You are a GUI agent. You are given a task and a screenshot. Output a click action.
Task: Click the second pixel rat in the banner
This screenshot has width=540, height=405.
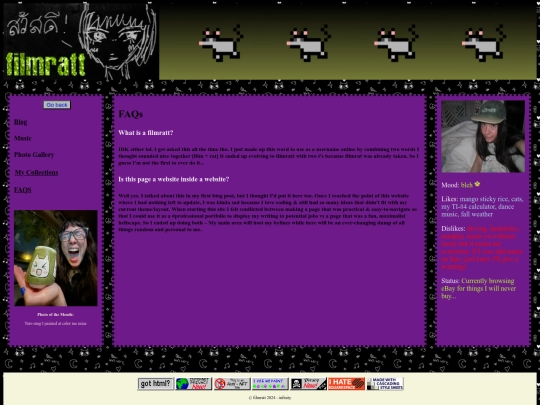[x=308, y=43]
